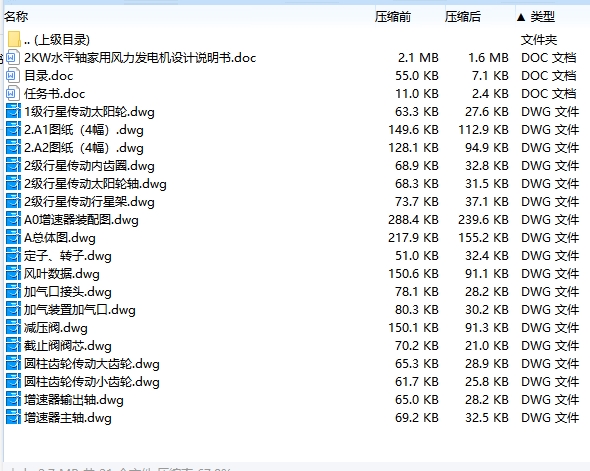Click the 55.0 KB uncompressed size cell
Screen dimensions: 590x471
coord(417,76)
